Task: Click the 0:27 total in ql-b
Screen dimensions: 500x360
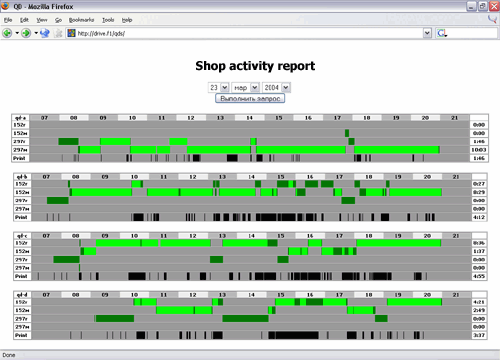Action: coord(479,184)
